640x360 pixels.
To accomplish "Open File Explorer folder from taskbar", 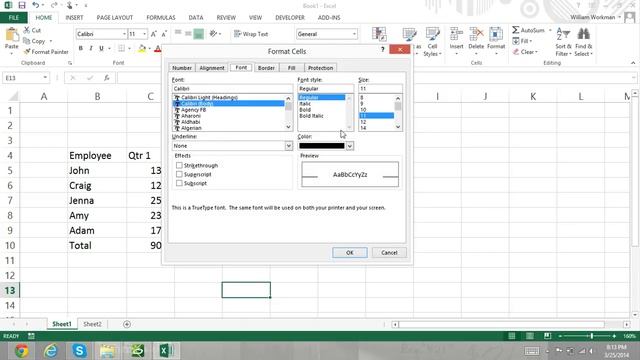I will 108,351.
